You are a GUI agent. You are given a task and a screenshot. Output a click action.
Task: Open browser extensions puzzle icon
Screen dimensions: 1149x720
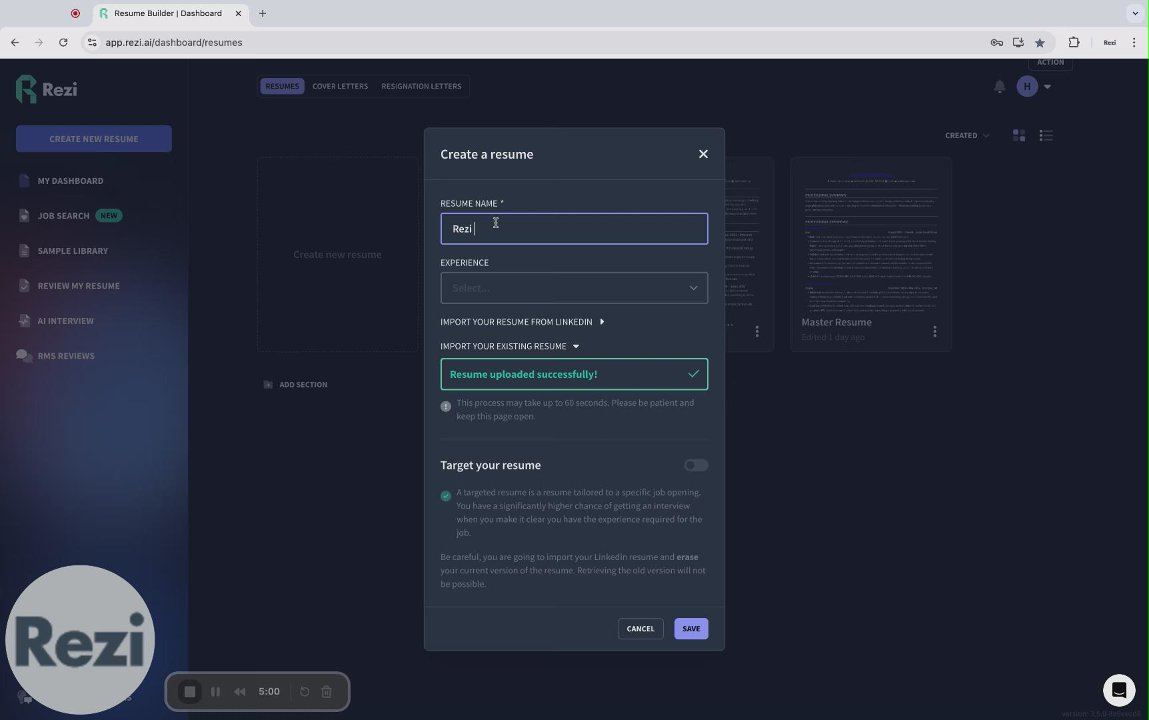(x=1074, y=42)
